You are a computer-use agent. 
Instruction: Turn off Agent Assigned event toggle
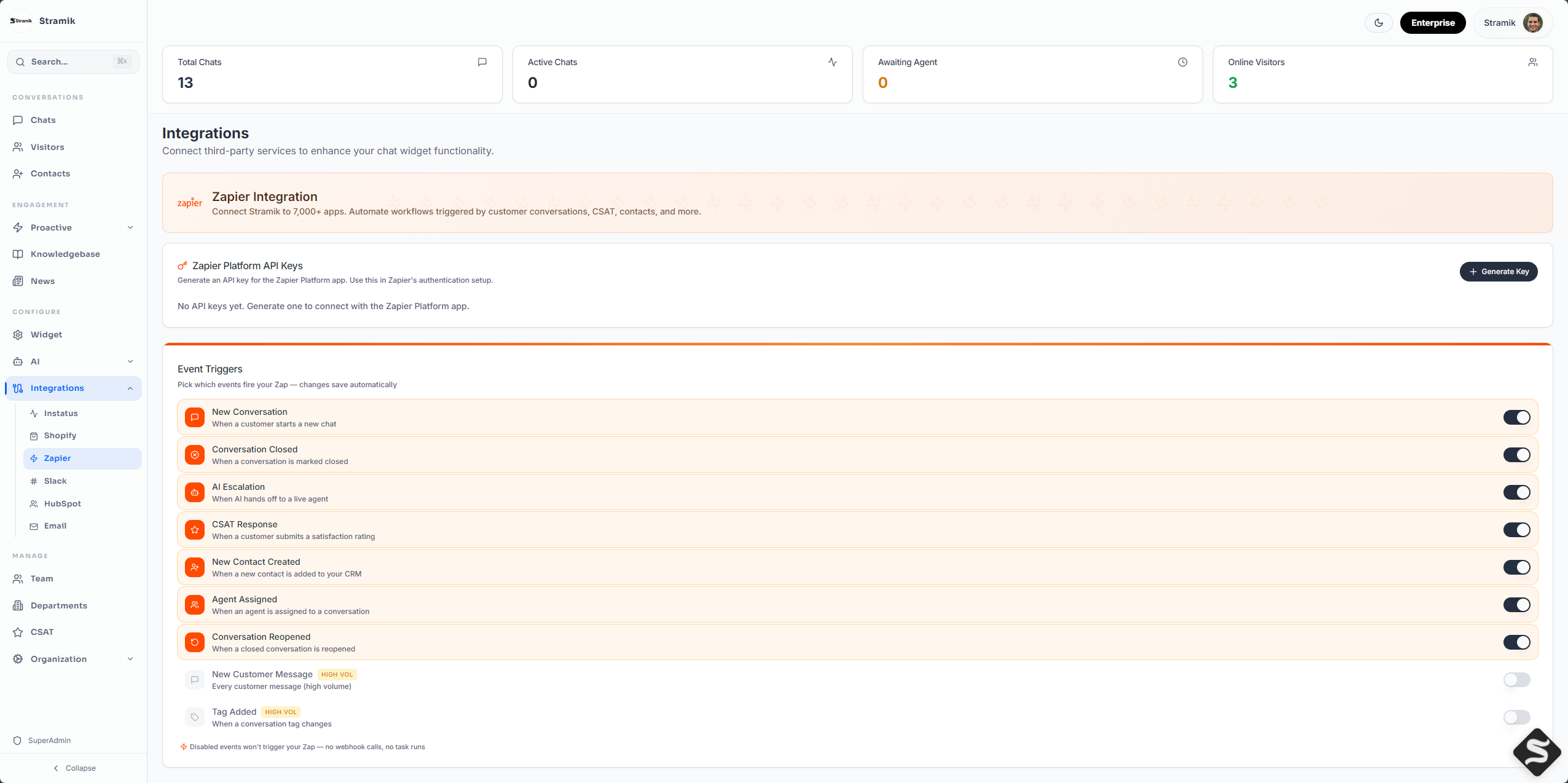[x=1516, y=605]
